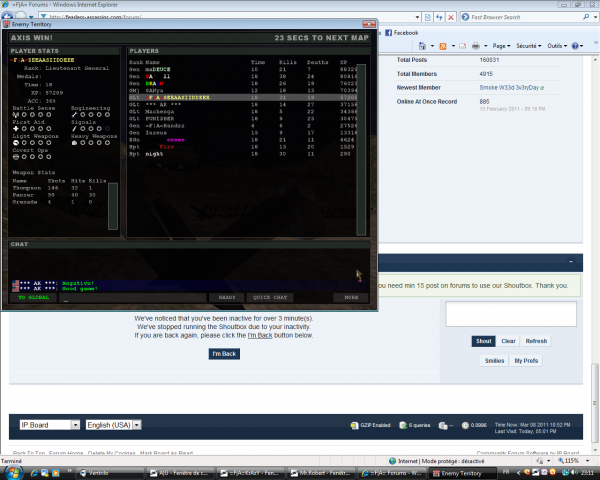Expand the search provider dropdown arrow
The width and height of the screenshot is (600, 480).
pyautogui.click(x=595, y=17)
